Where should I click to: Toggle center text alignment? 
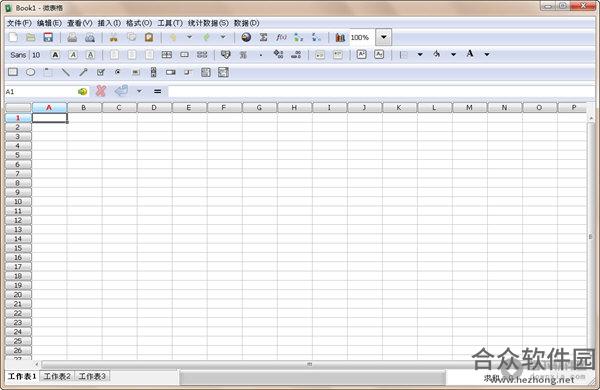pos(132,55)
